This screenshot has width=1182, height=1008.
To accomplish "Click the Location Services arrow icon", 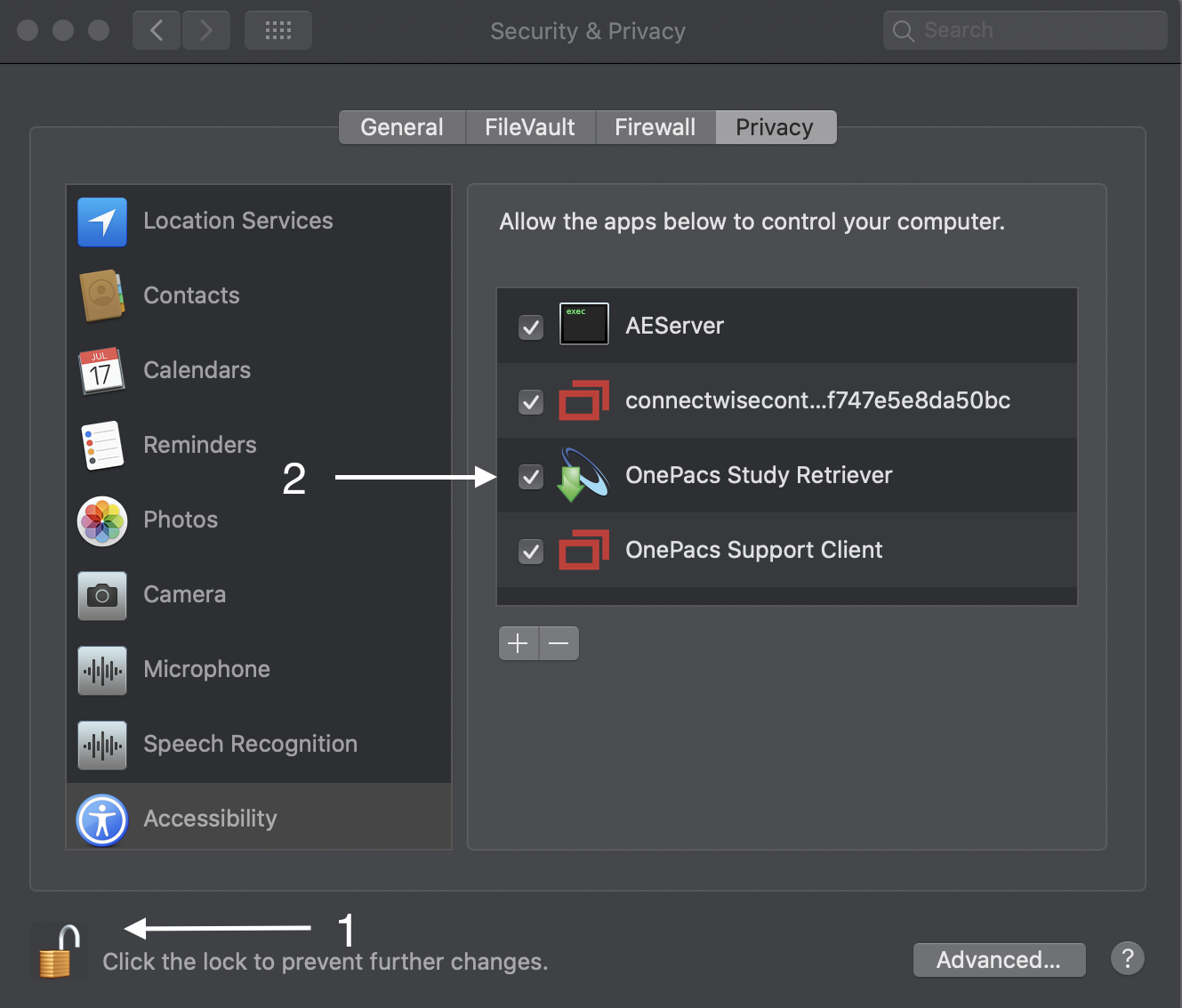I will point(102,222).
